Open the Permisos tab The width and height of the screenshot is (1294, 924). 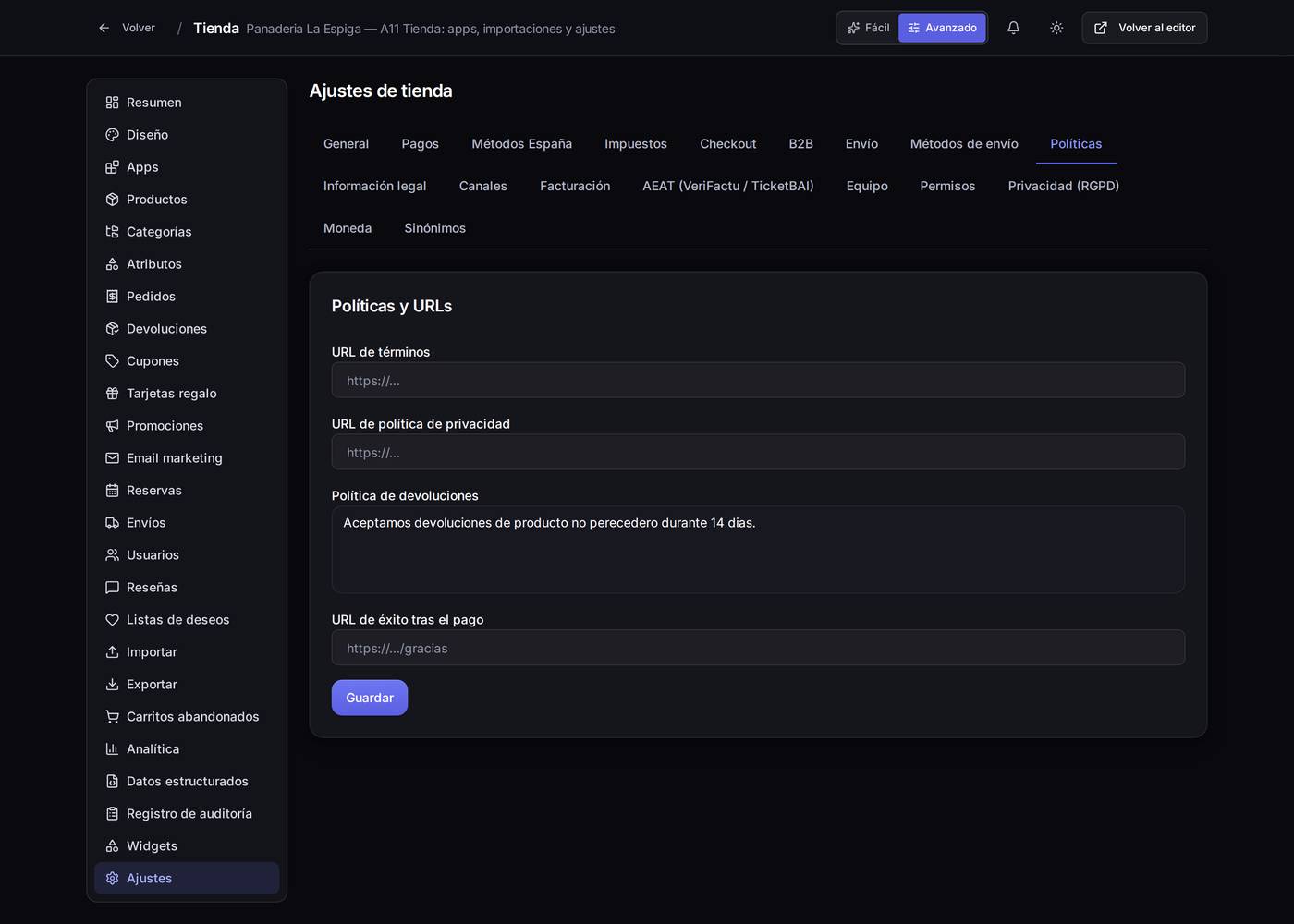point(947,187)
